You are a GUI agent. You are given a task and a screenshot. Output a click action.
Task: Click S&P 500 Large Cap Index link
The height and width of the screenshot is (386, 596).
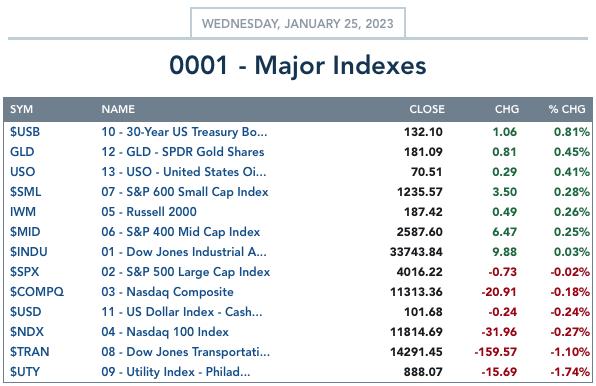coord(185,272)
